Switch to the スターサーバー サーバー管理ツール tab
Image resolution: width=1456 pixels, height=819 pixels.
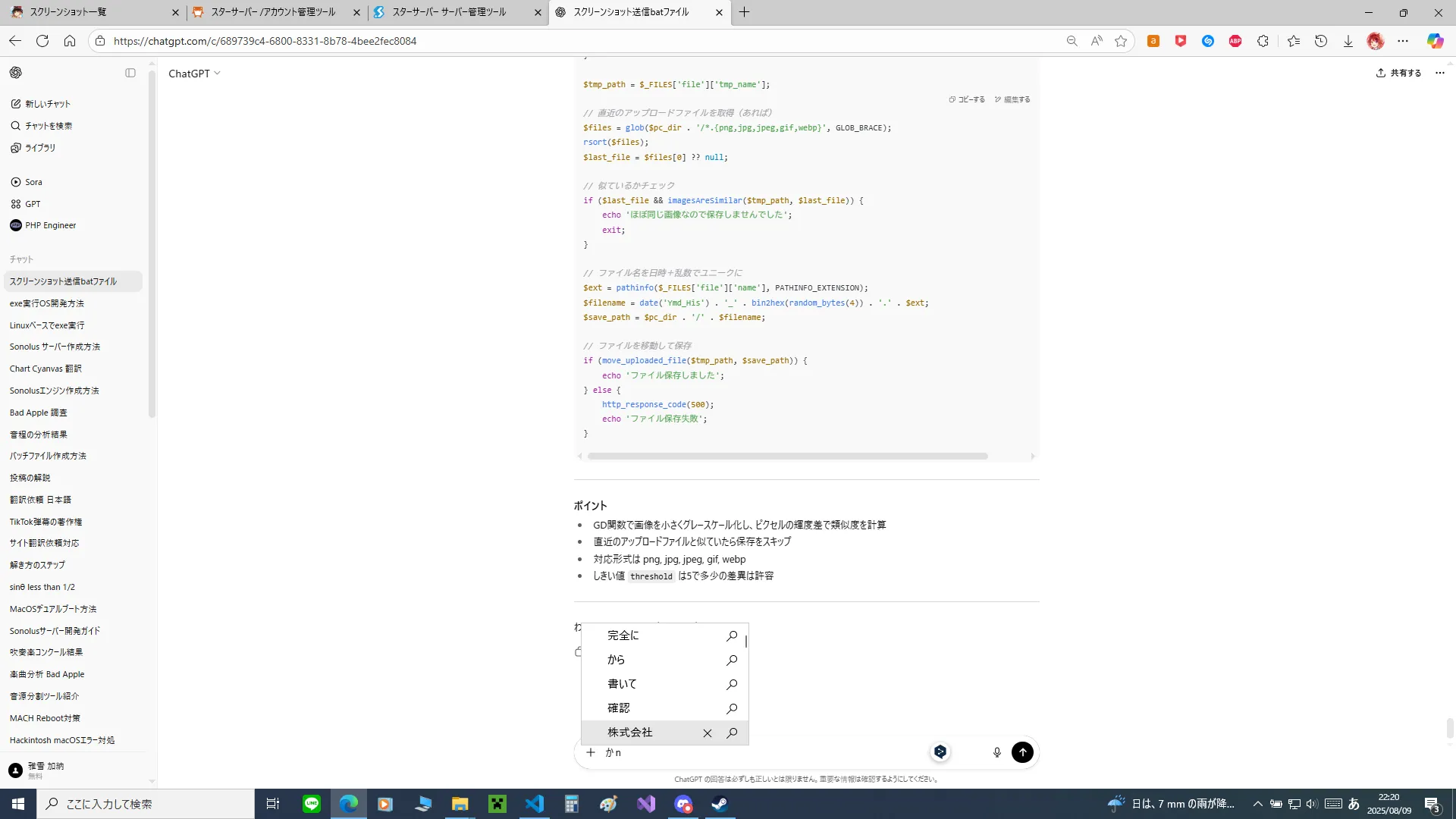(449, 12)
